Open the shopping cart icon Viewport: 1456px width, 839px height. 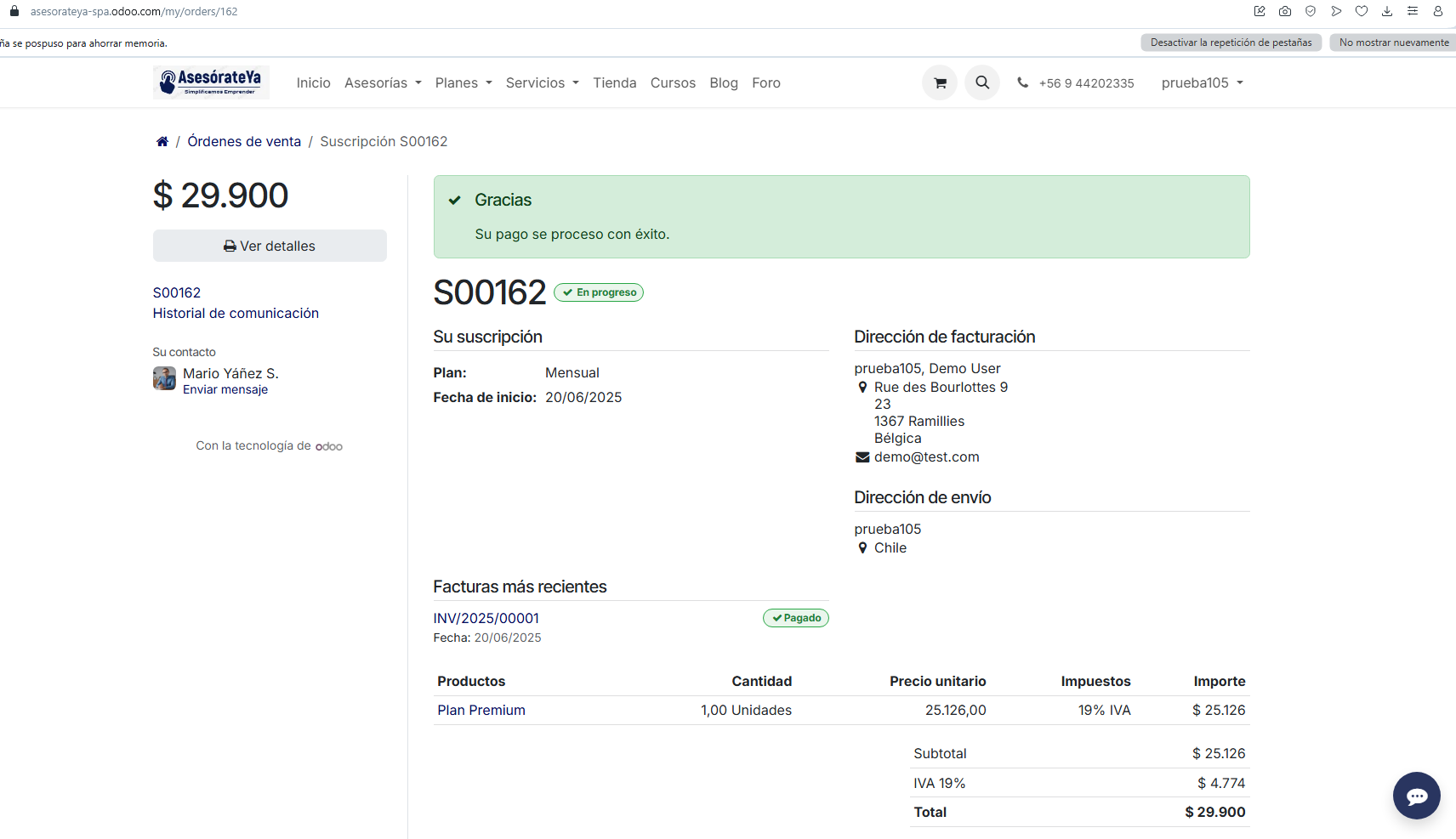[x=940, y=83]
